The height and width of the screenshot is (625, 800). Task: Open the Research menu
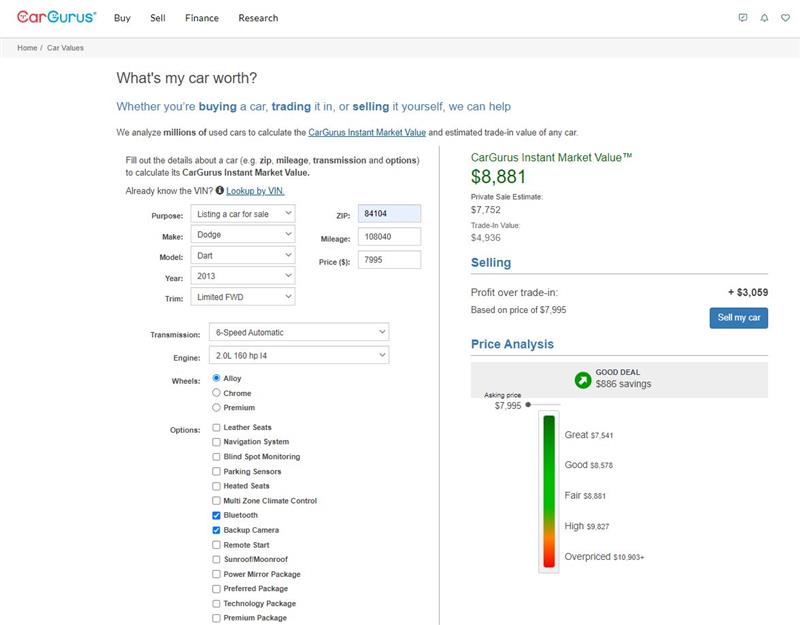click(258, 18)
